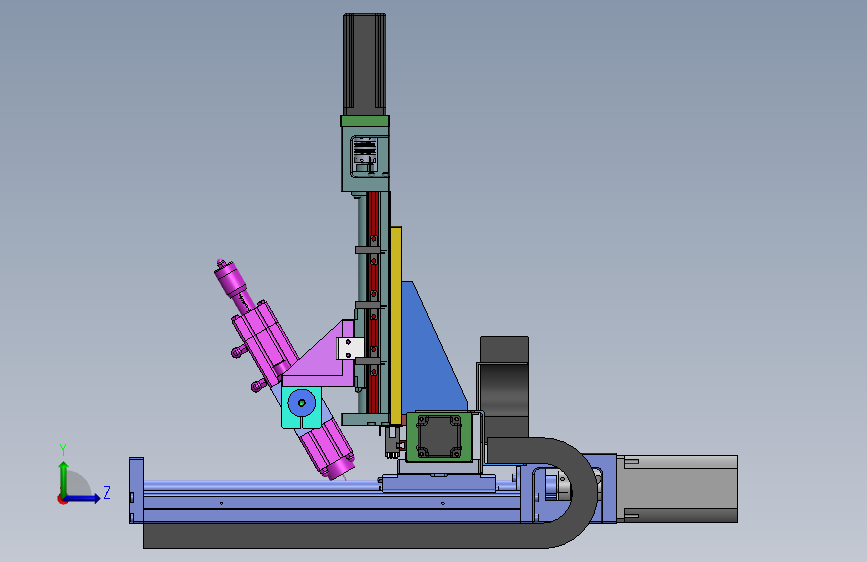Select the green square motor mount plate

tap(439, 436)
